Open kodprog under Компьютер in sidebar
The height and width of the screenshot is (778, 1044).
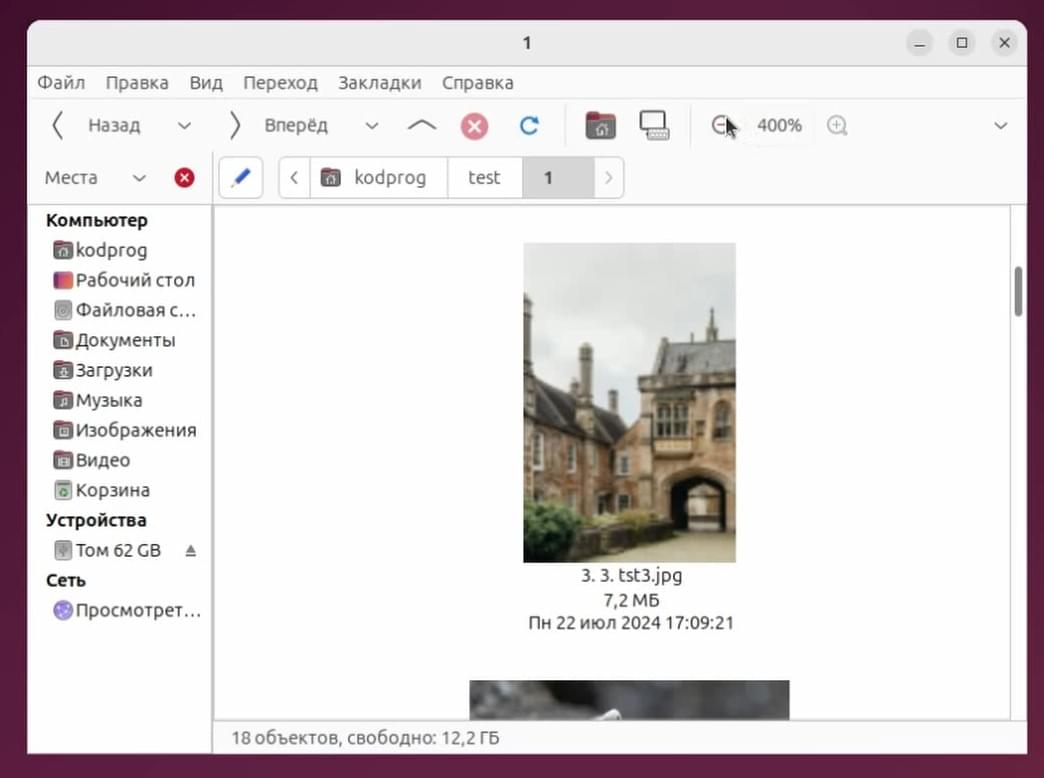click(x=101, y=250)
